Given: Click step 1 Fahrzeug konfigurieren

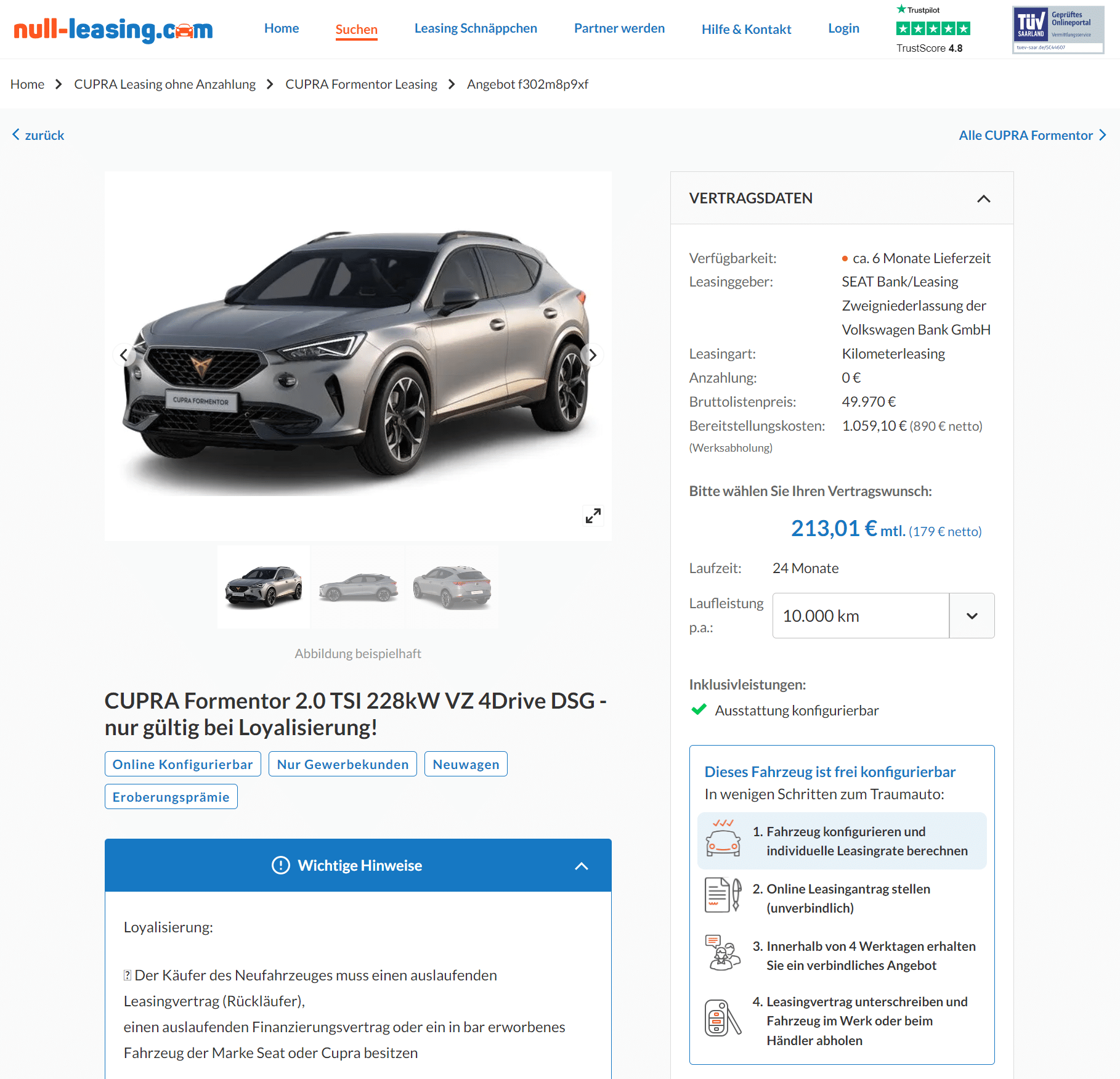Looking at the screenshot, I should [x=842, y=841].
